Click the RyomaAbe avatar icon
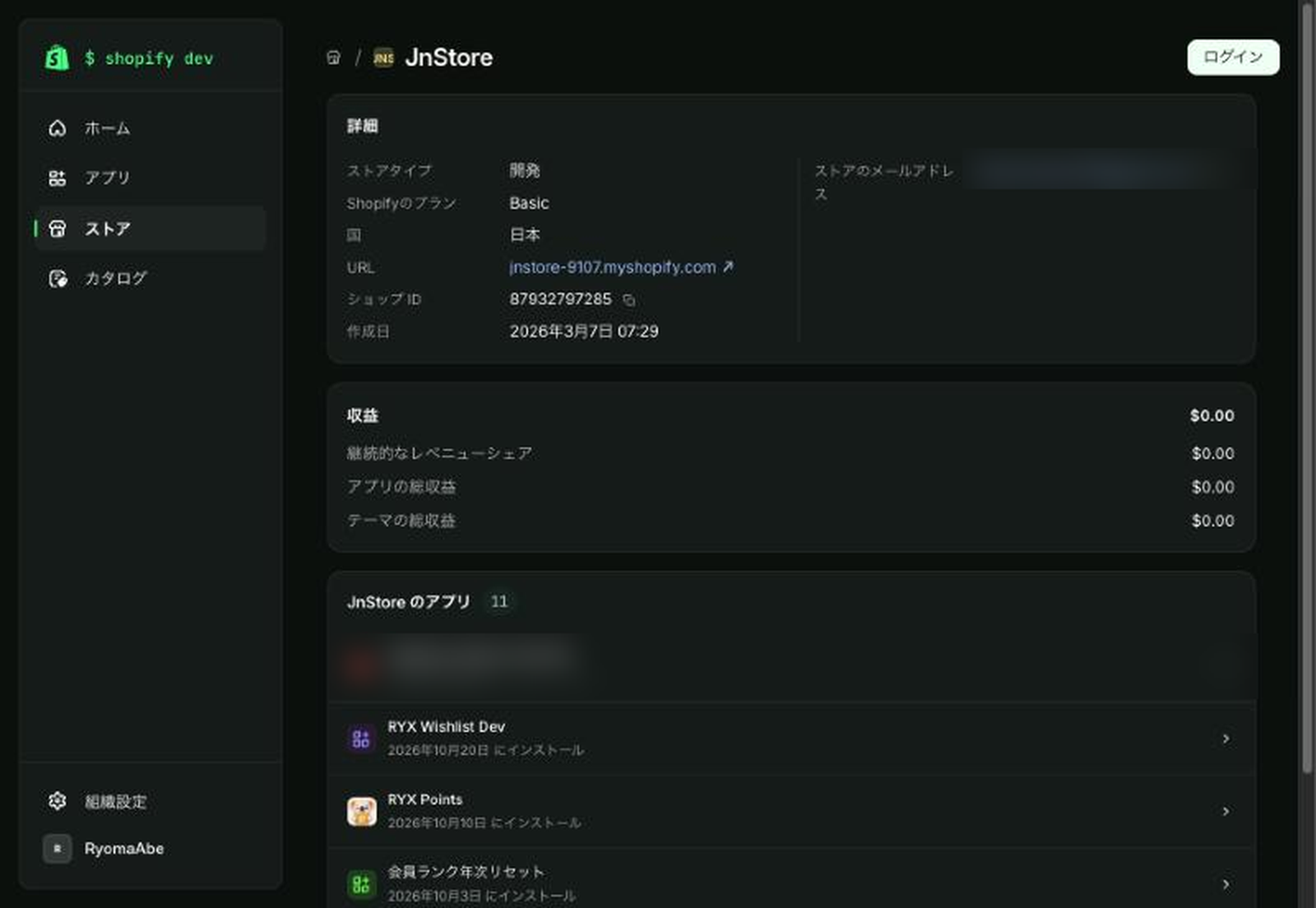Viewport: 1316px width, 908px height. point(57,849)
